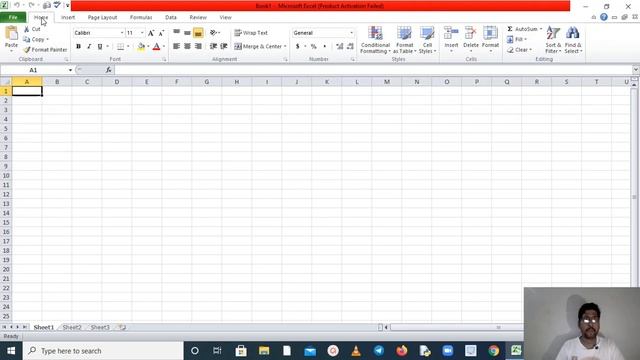
Task: Pick the yellow Fill Color bucket
Action: click(x=141, y=47)
